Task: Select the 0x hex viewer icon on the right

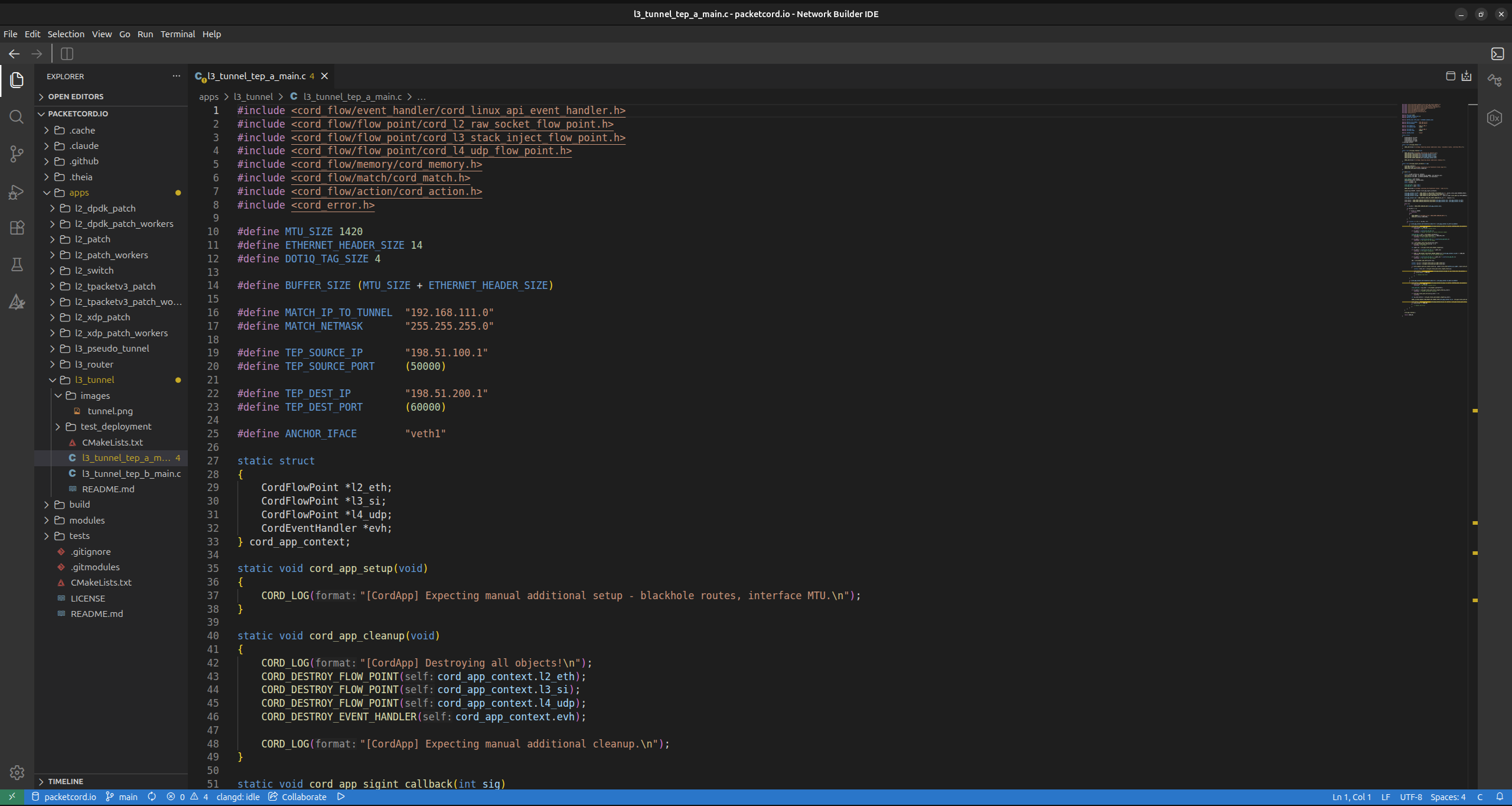Action: (1494, 118)
